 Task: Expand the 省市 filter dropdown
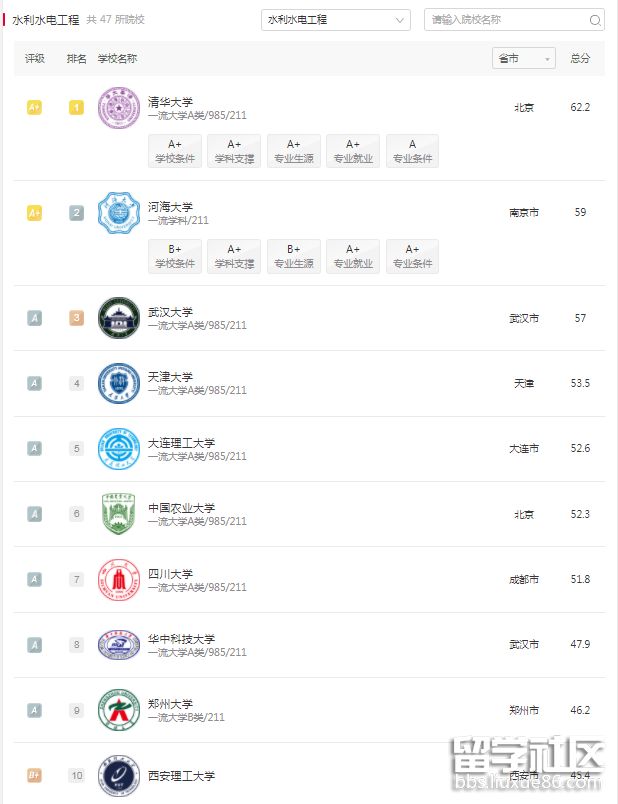click(525, 59)
